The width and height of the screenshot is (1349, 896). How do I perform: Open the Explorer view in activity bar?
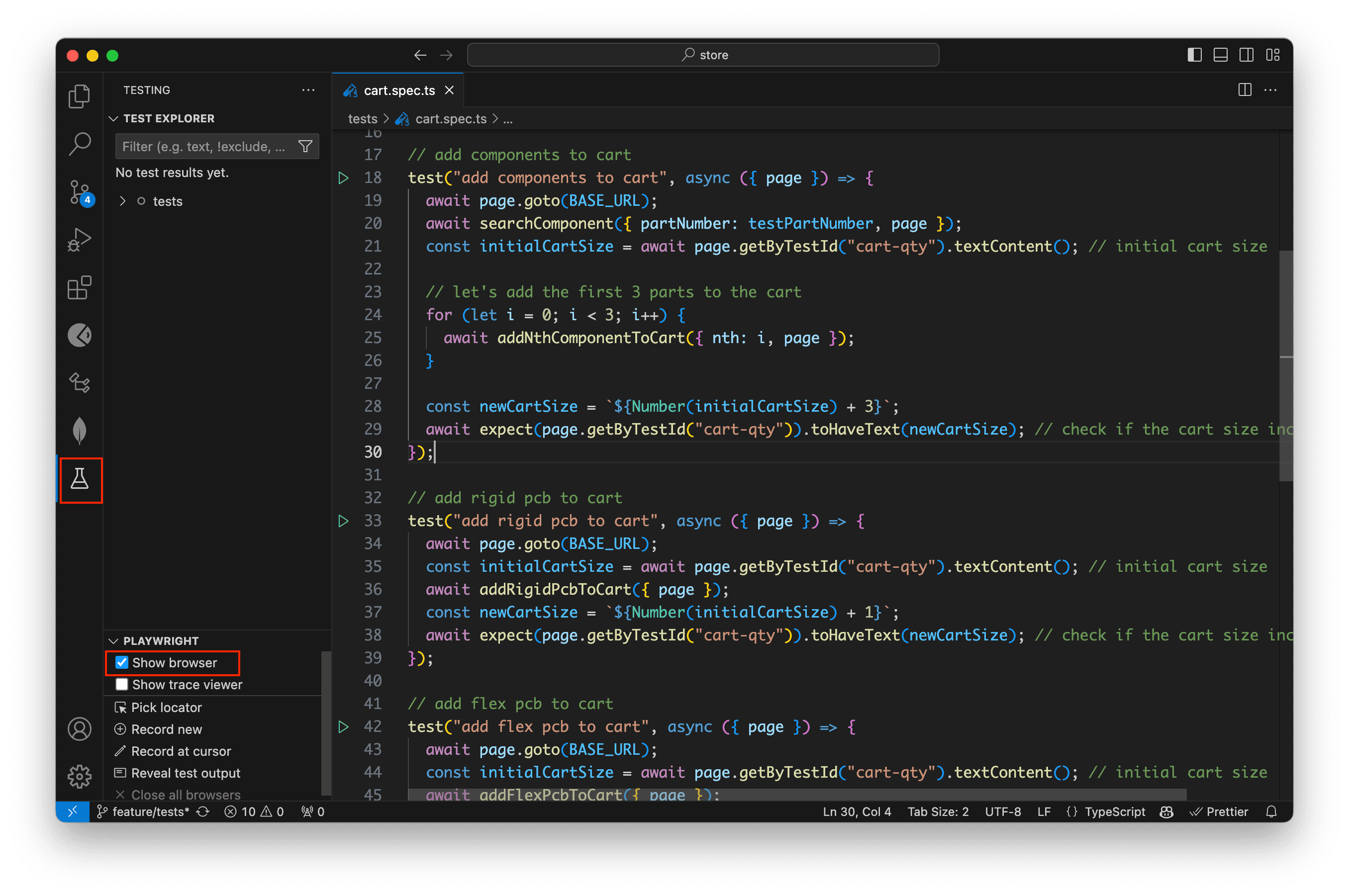(80, 96)
